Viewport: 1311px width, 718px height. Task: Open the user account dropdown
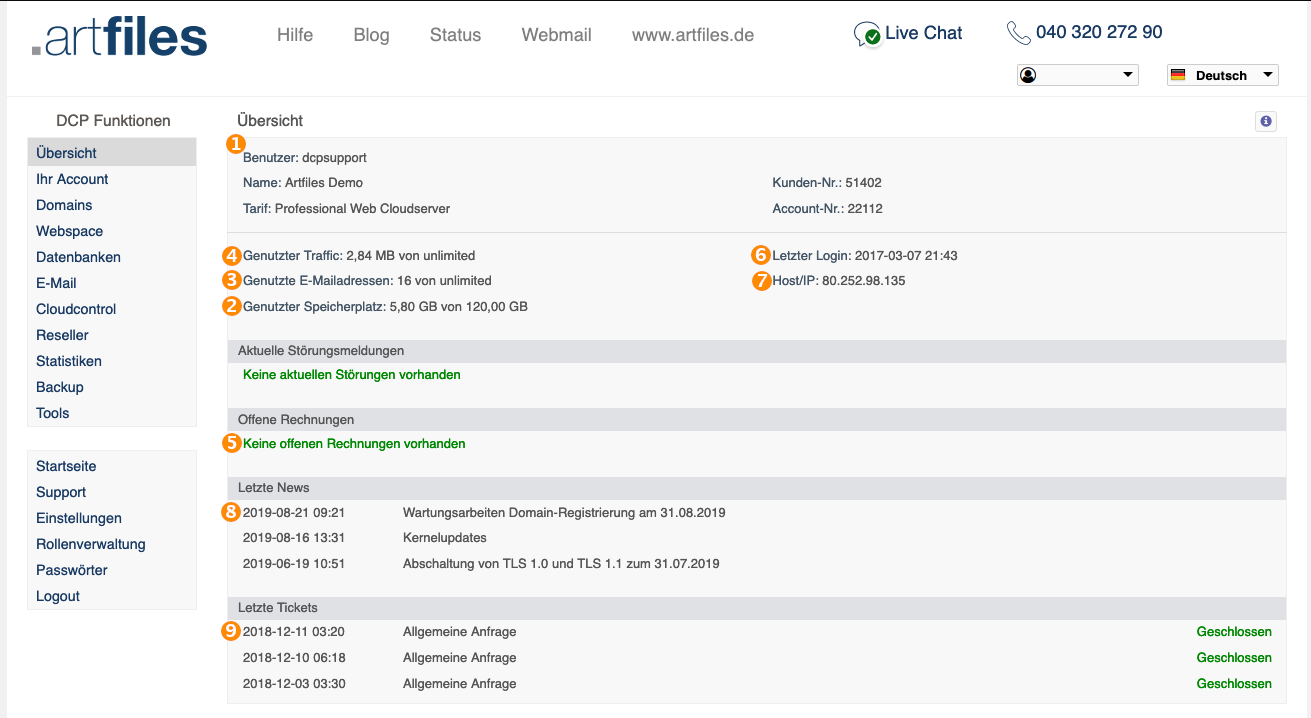(1078, 75)
